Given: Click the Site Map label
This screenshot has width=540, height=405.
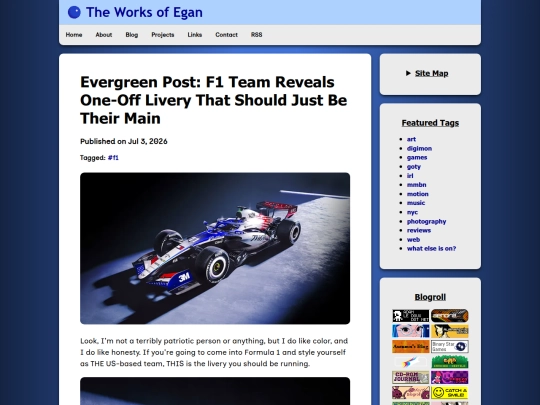Looking at the screenshot, I should click(x=432, y=73).
